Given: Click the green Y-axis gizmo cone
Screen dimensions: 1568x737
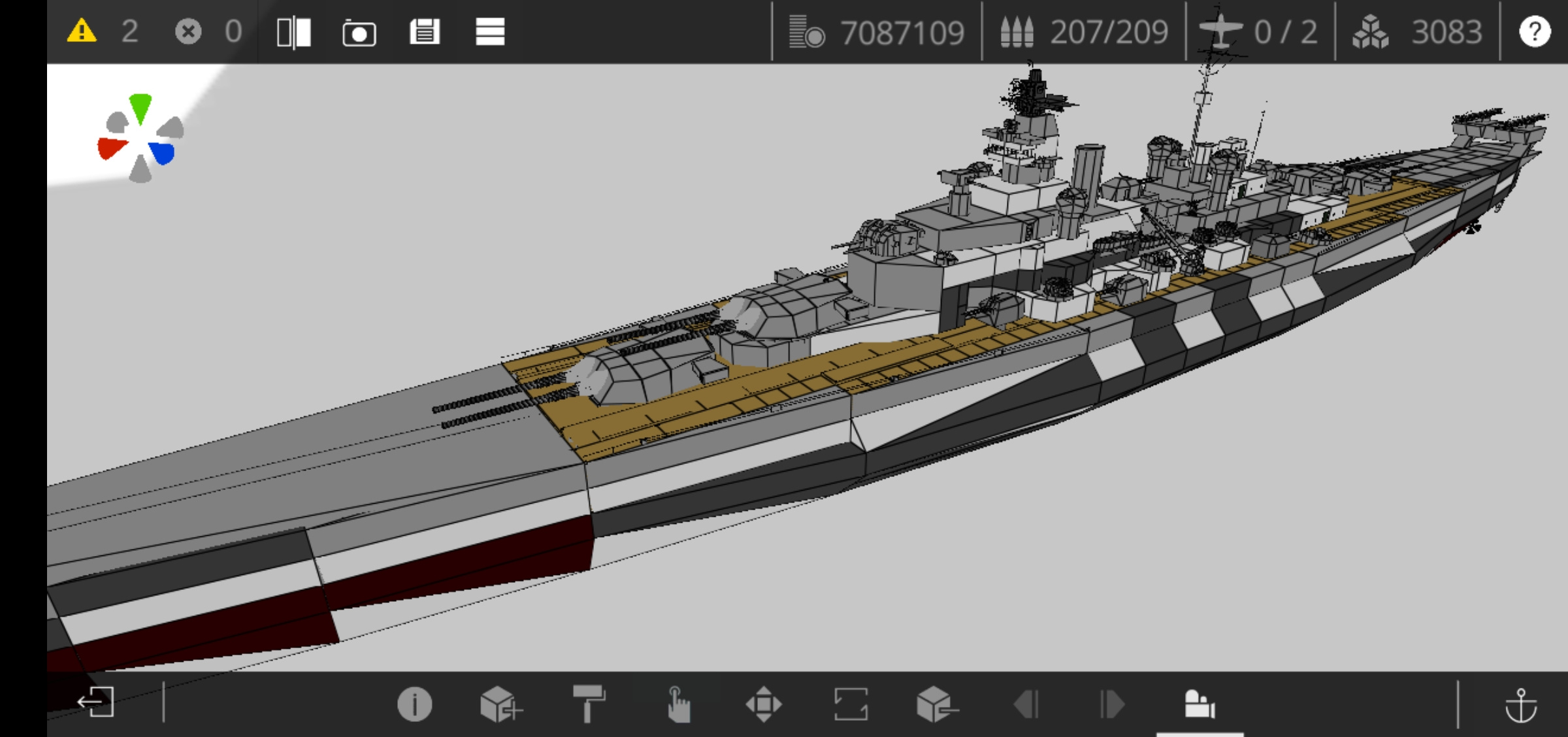Looking at the screenshot, I should pyautogui.click(x=140, y=108).
